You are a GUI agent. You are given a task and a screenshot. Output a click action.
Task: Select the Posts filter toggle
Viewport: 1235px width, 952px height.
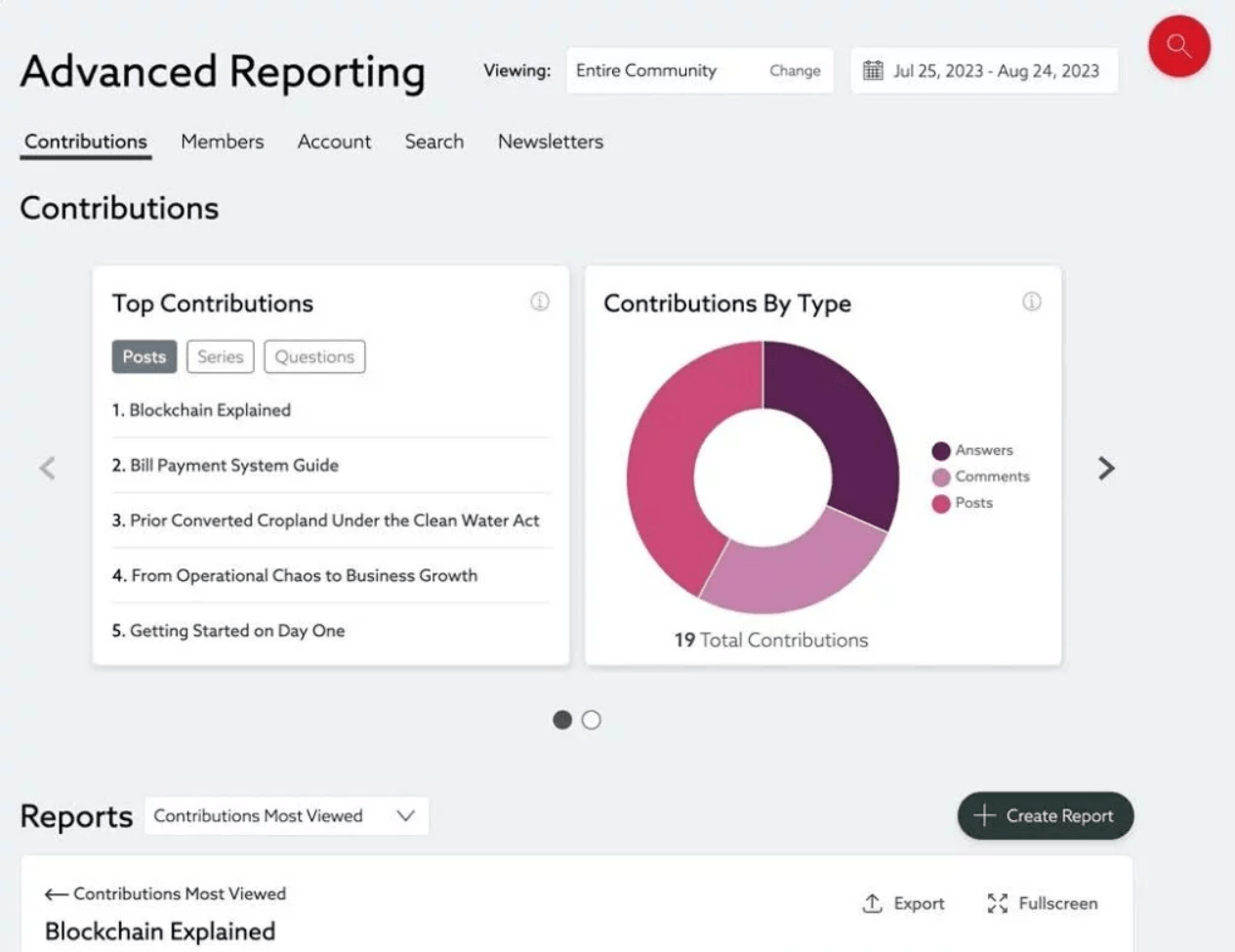tap(144, 356)
